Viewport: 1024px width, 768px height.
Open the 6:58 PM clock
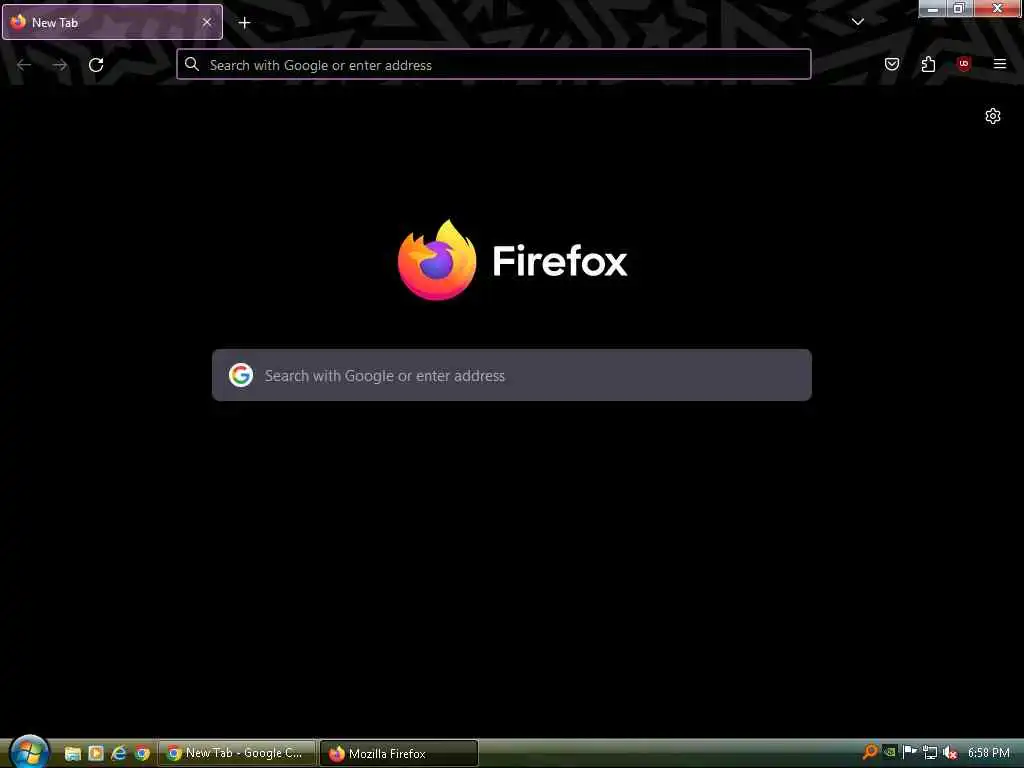(x=988, y=752)
